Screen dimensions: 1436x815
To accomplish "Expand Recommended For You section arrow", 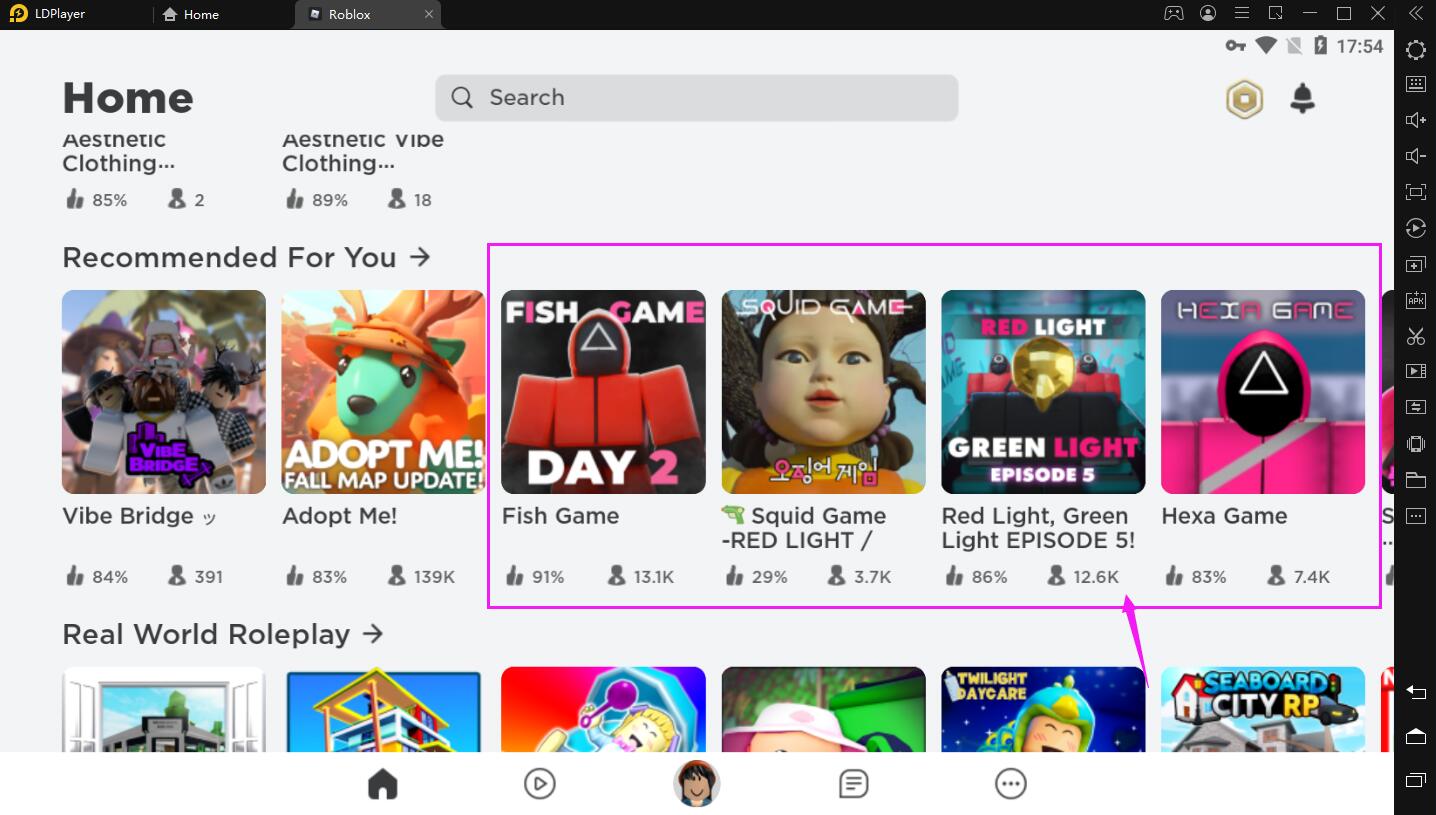I will [x=420, y=257].
